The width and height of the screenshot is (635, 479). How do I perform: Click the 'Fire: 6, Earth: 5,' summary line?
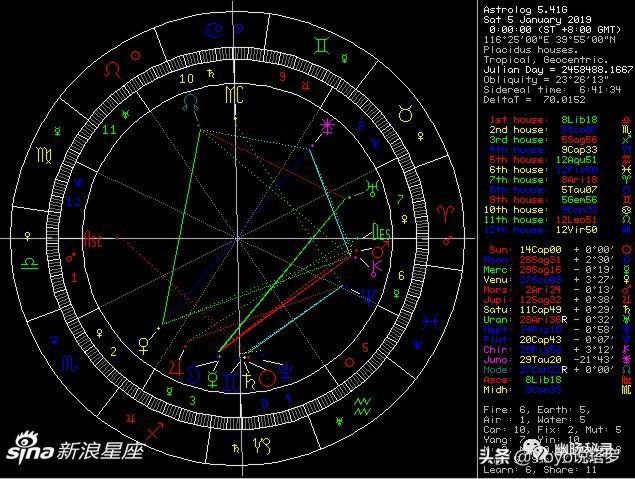click(537, 410)
